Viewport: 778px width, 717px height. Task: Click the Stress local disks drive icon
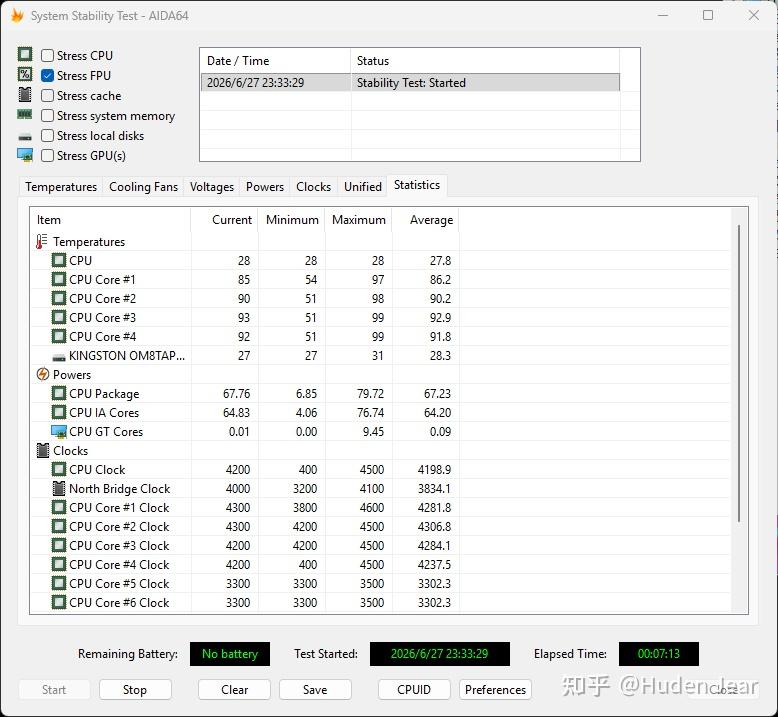click(x=25, y=136)
